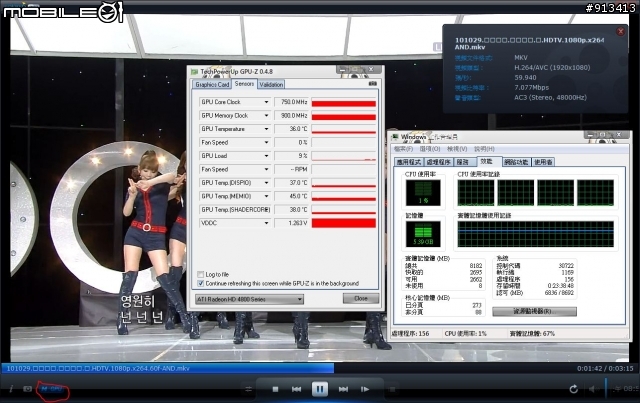Image resolution: width=640 pixels, height=403 pixels.
Task: Click the 900.0 MHz memory clock value
Action: [292, 116]
